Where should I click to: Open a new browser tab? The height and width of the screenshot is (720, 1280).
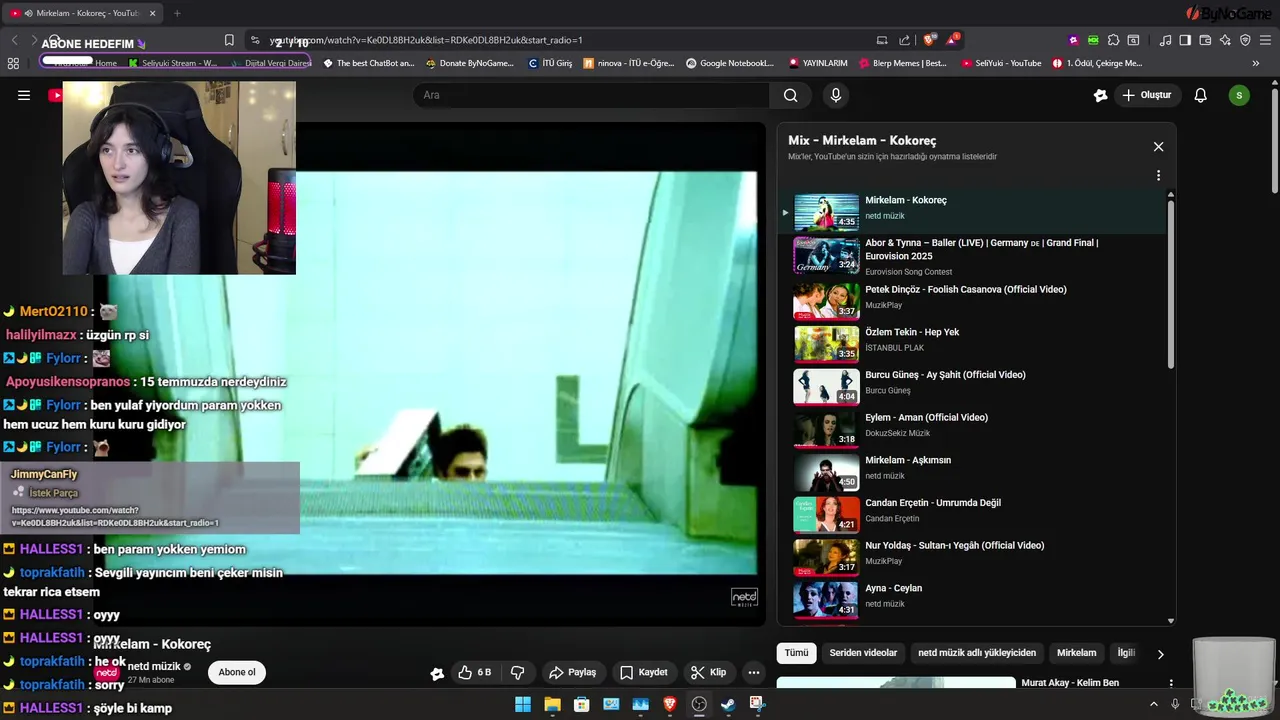pyautogui.click(x=177, y=13)
